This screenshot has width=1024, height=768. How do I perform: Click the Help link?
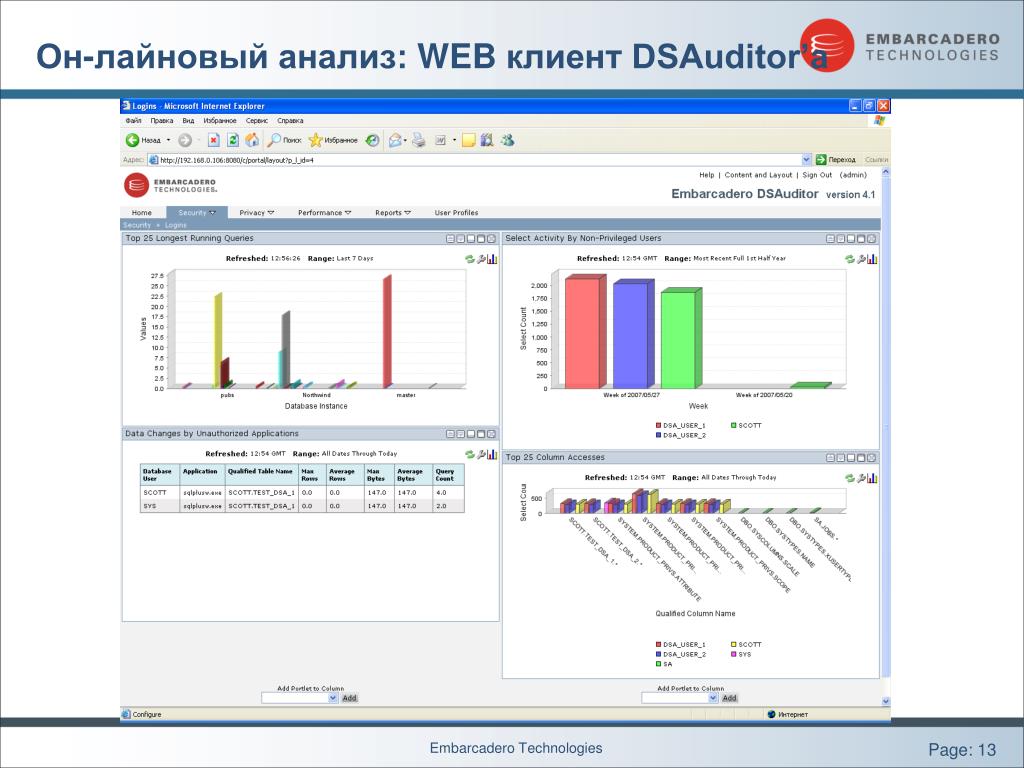tap(707, 175)
